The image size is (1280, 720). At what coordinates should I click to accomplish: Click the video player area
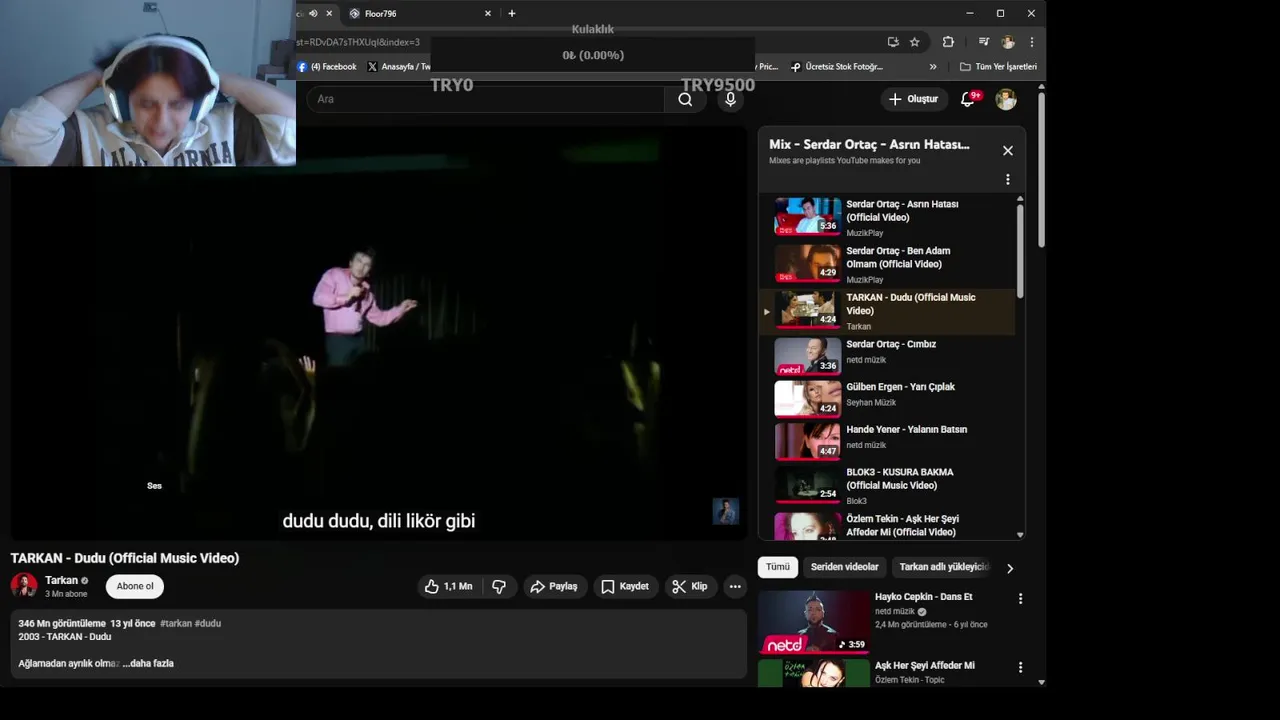pyautogui.click(x=379, y=335)
